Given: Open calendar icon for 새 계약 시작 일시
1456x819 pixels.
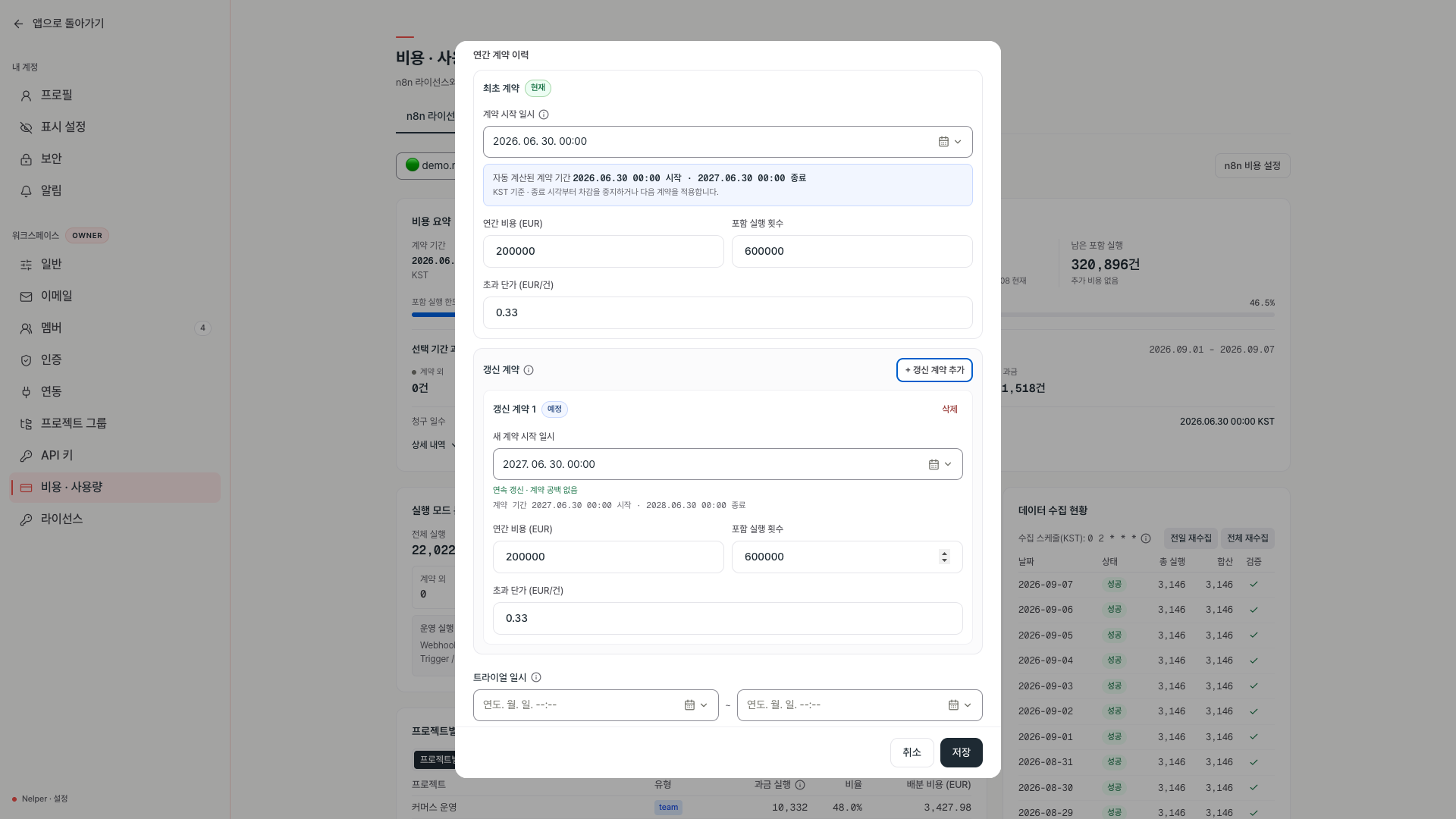Looking at the screenshot, I should point(934,464).
